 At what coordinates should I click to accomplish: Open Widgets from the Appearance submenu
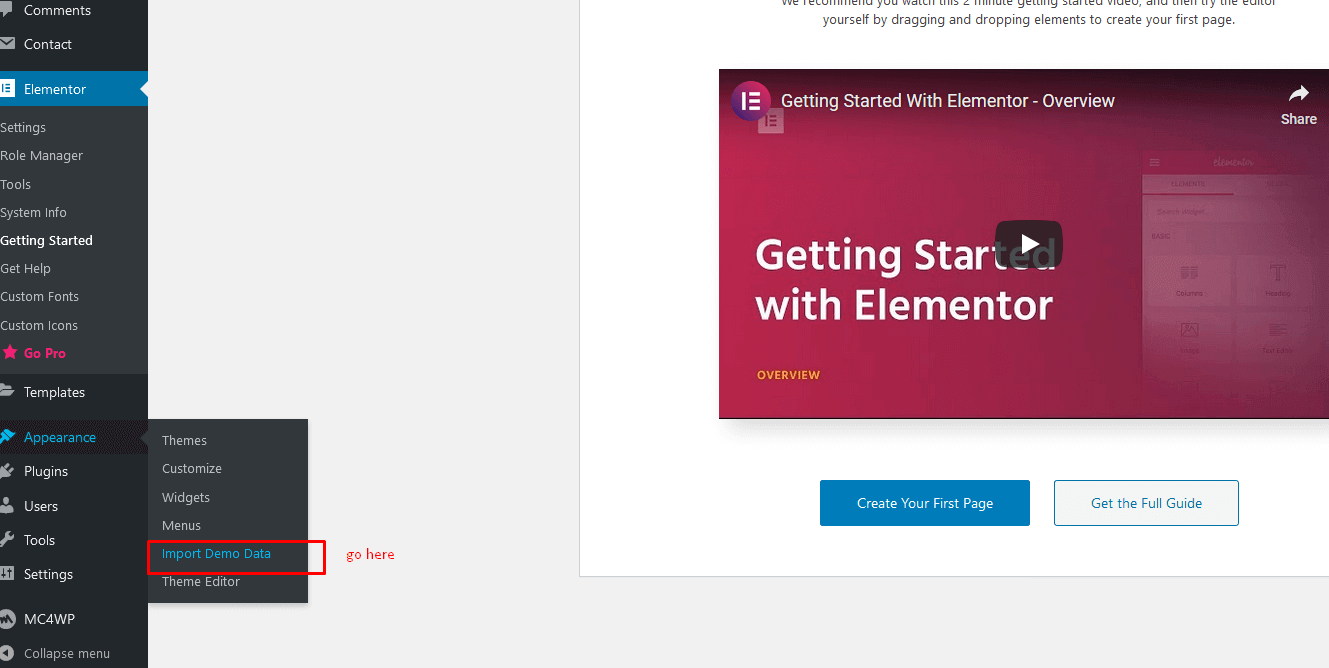(x=186, y=497)
